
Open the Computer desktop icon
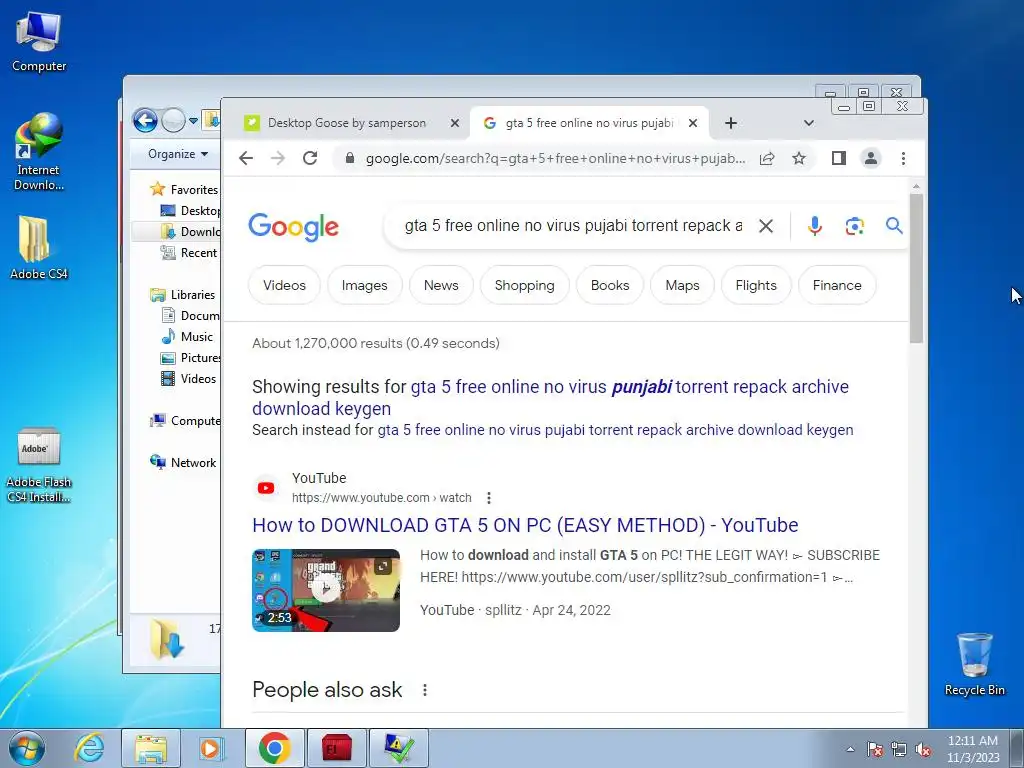click(39, 42)
